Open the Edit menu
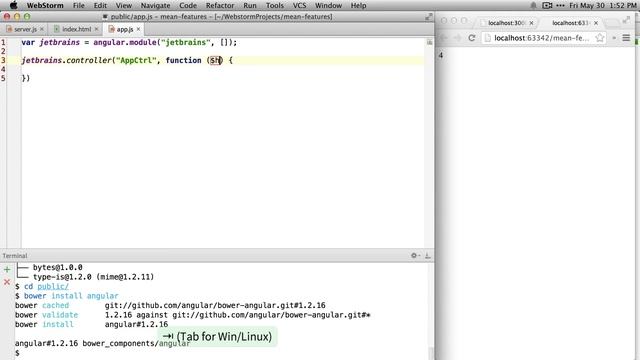640x360 pixels. [x=100, y=6]
